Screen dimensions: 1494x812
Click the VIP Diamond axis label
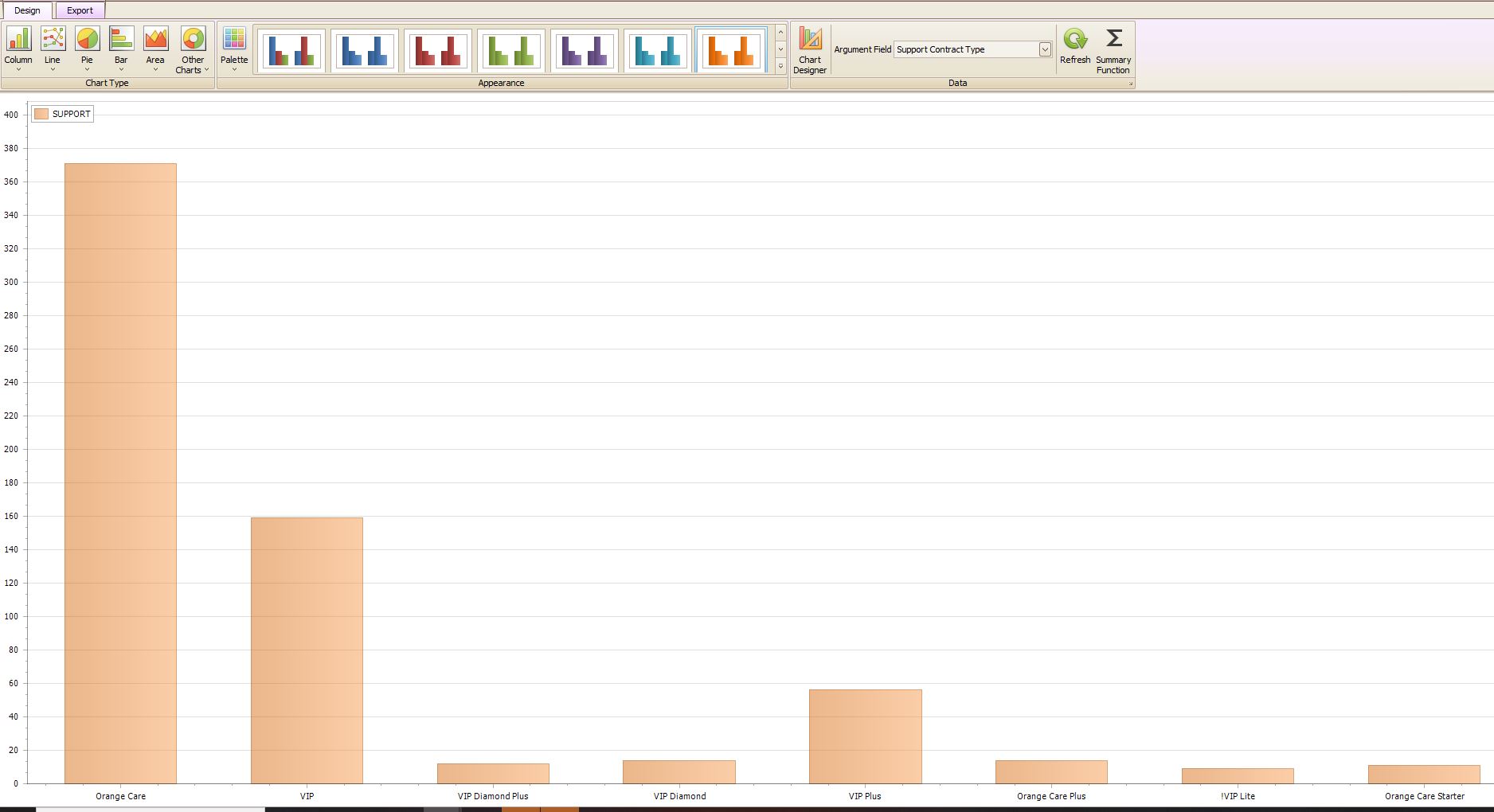679,796
